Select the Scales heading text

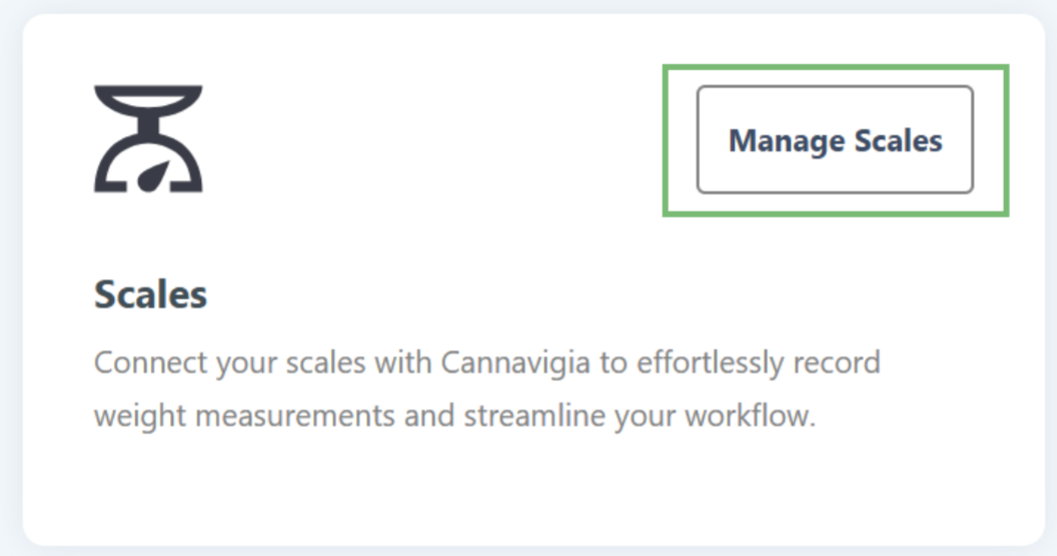(151, 294)
